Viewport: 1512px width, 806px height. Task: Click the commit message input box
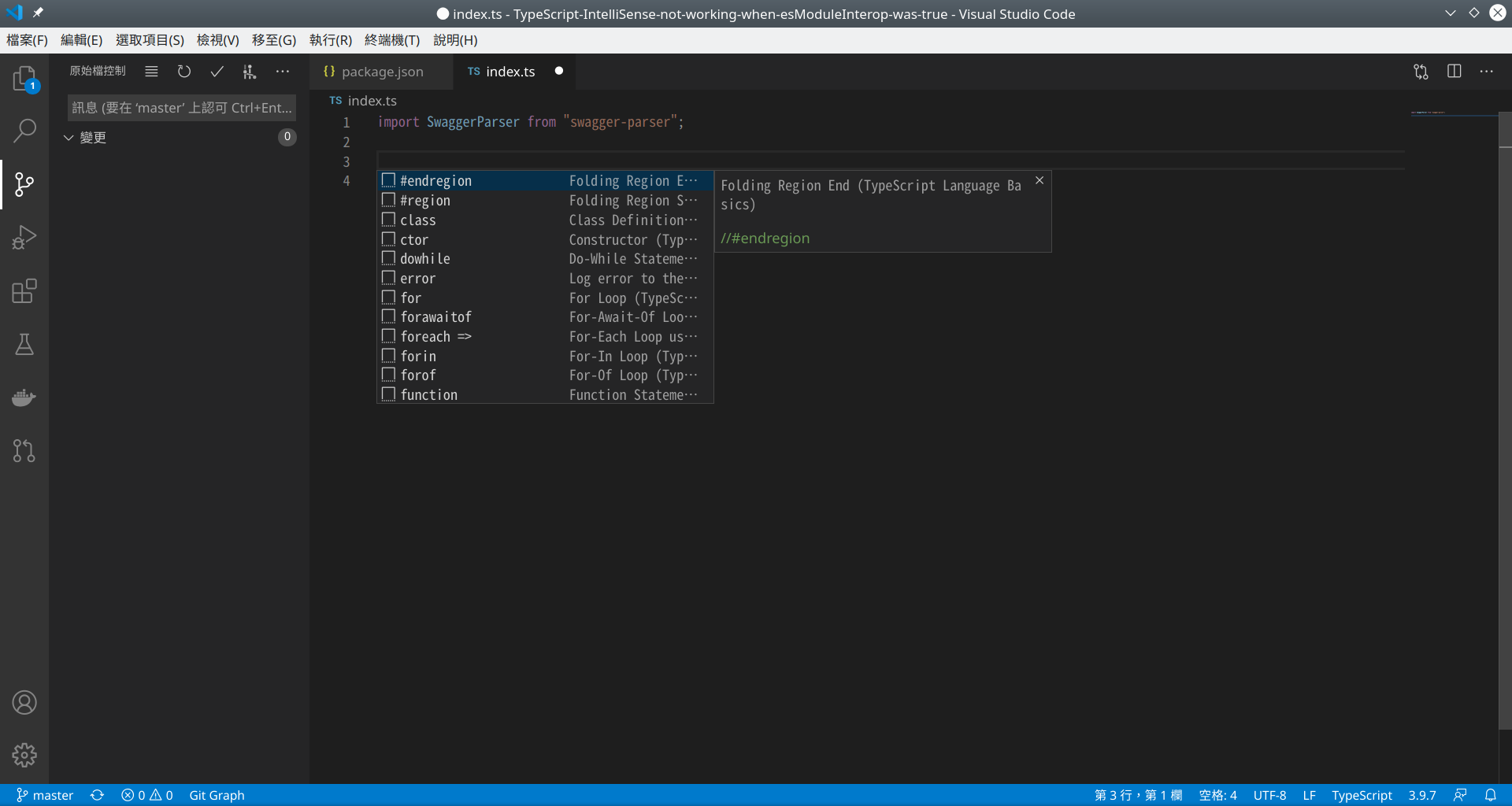pos(182,108)
